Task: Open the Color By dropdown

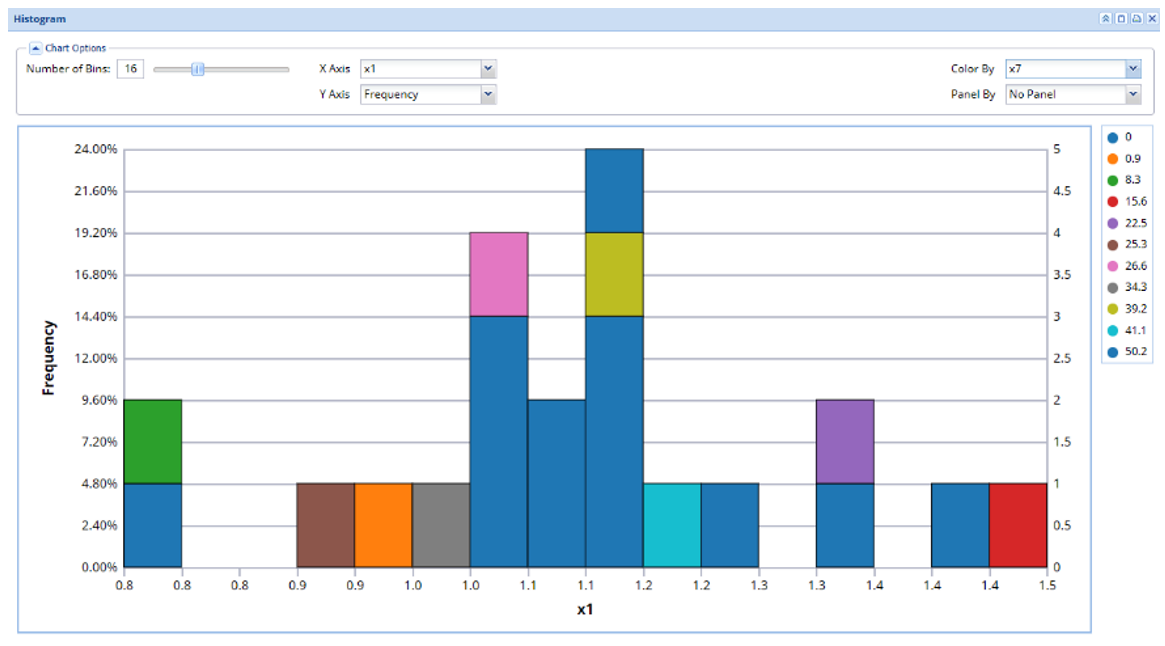Action: click(1132, 69)
